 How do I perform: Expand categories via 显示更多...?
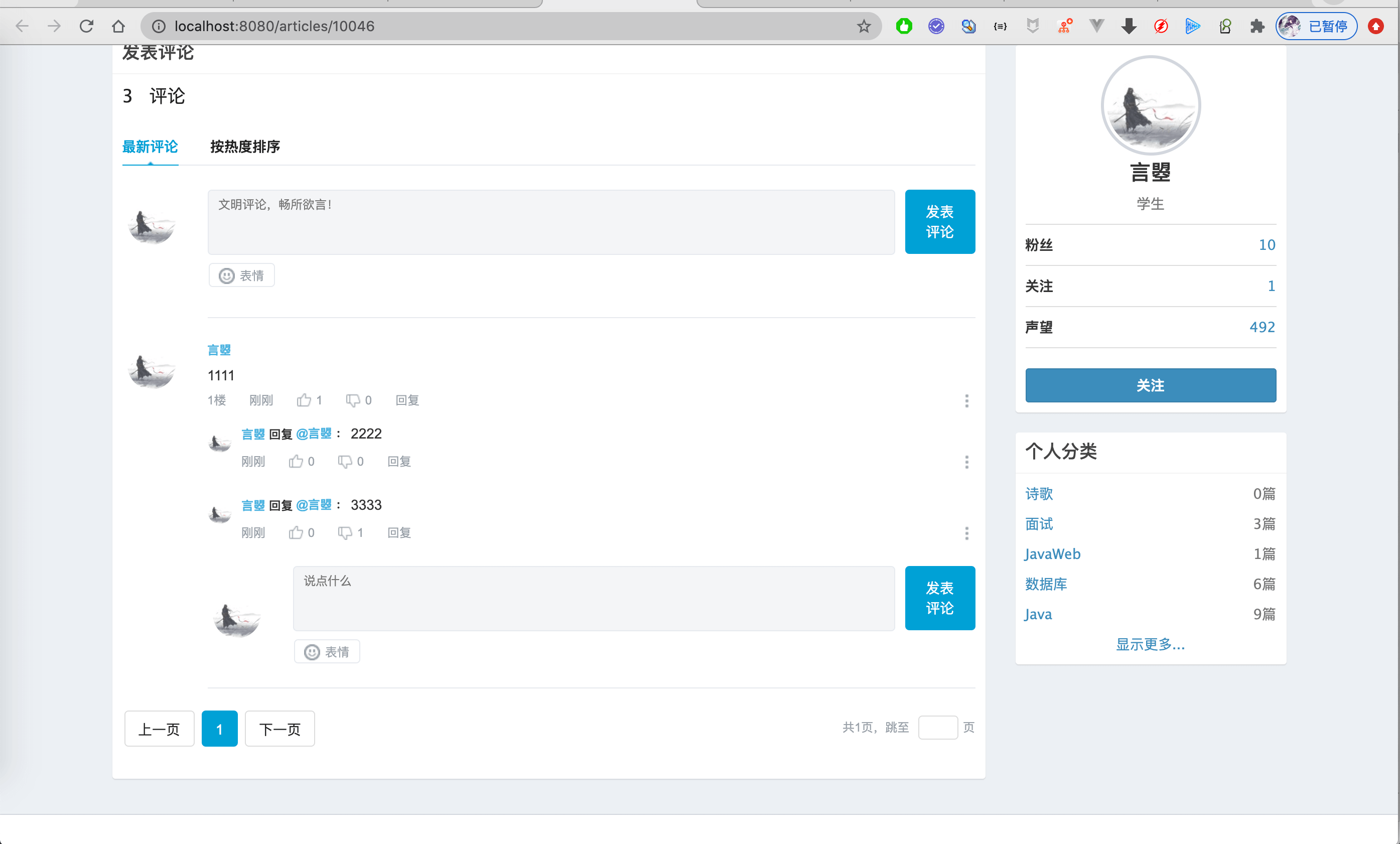point(1150,644)
